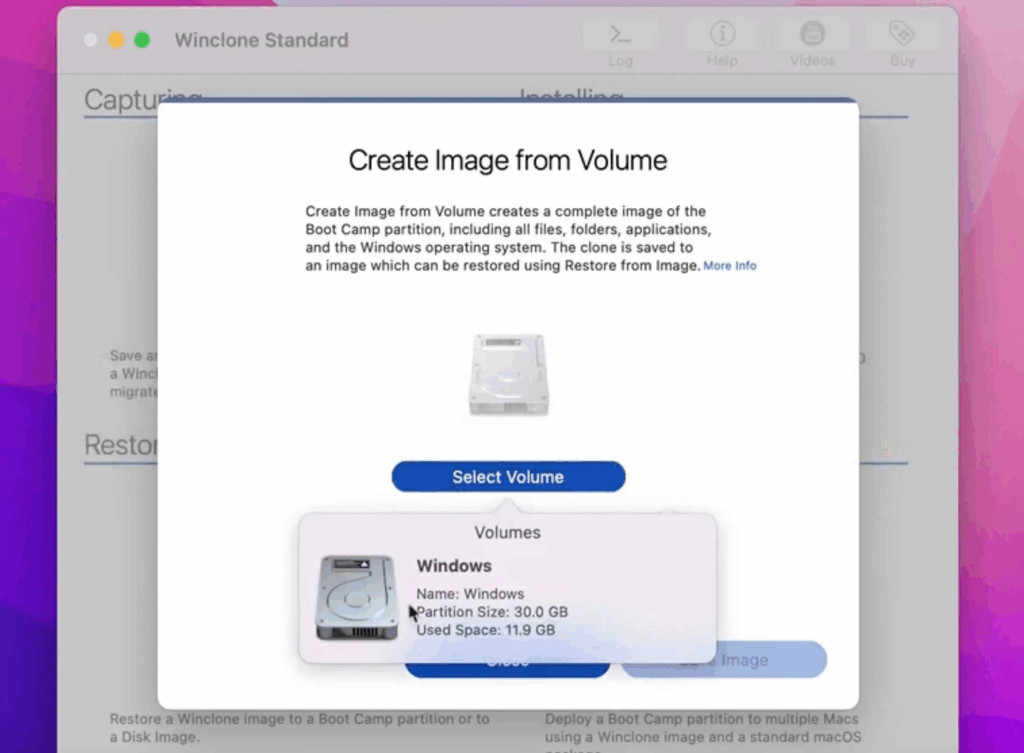The height and width of the screenshot is (753, 1024).
Task: Click the Winclone Standard window title
Action: pyautogui.click(x=261, y=40)
